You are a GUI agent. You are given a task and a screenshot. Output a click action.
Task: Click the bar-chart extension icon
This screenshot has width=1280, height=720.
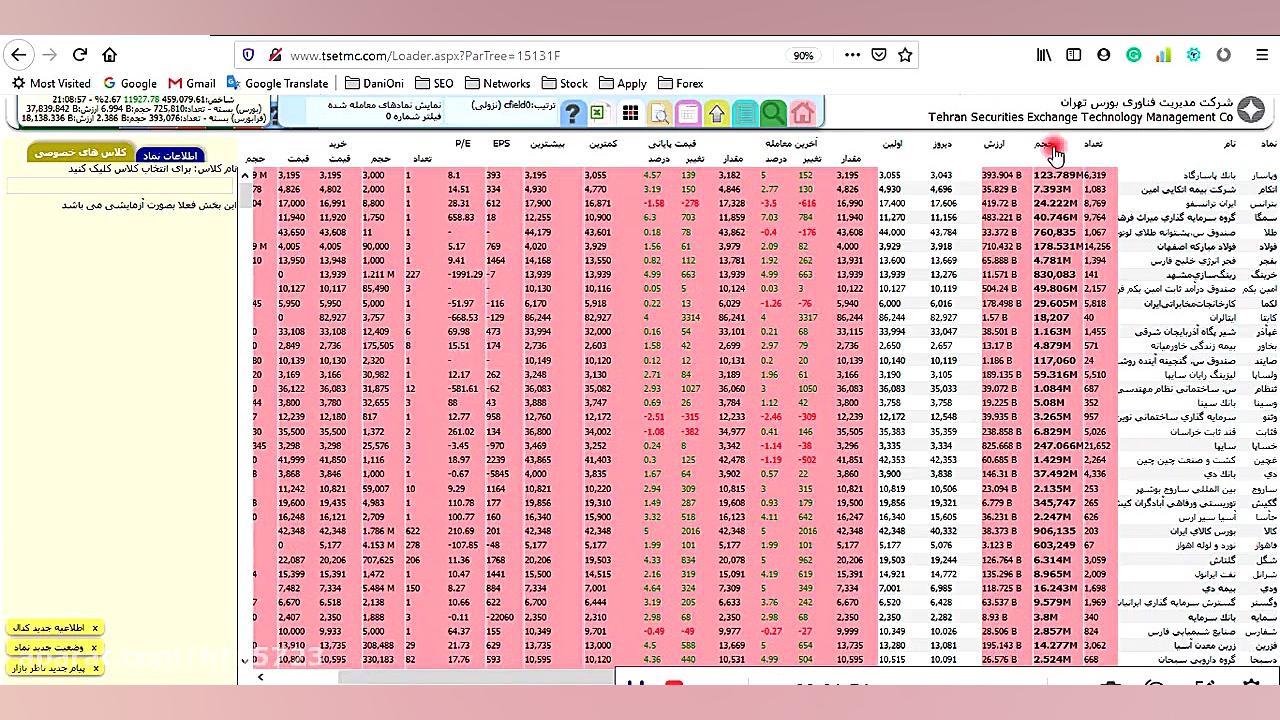point(1163,55)
